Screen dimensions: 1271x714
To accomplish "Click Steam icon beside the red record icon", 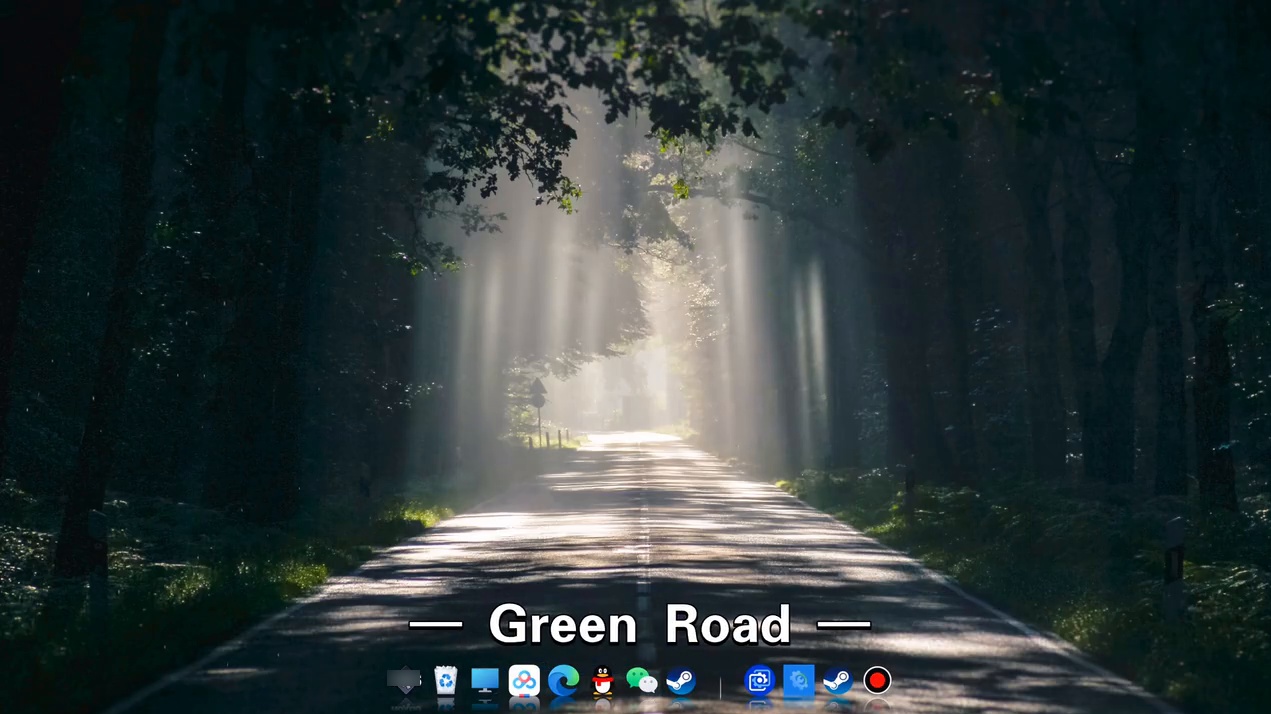I will (837, 681).
